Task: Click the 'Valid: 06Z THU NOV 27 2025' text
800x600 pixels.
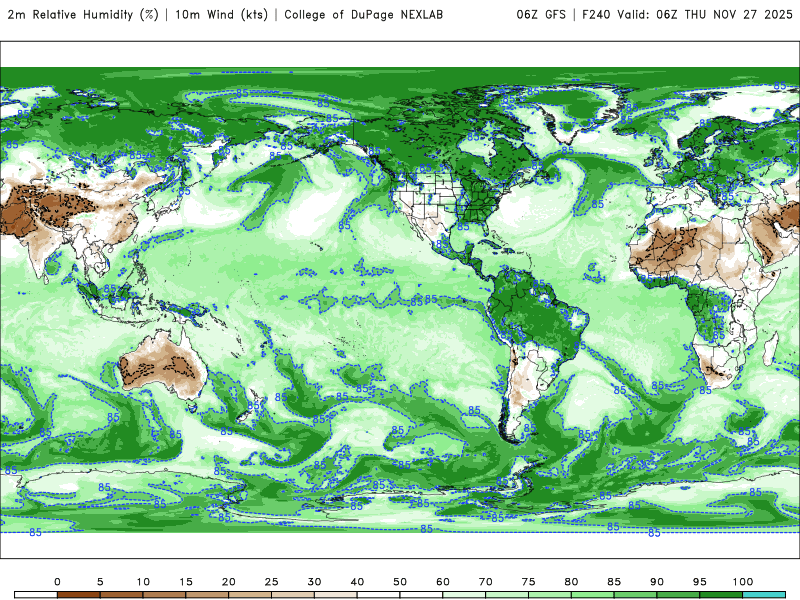Action: (705, 15)
